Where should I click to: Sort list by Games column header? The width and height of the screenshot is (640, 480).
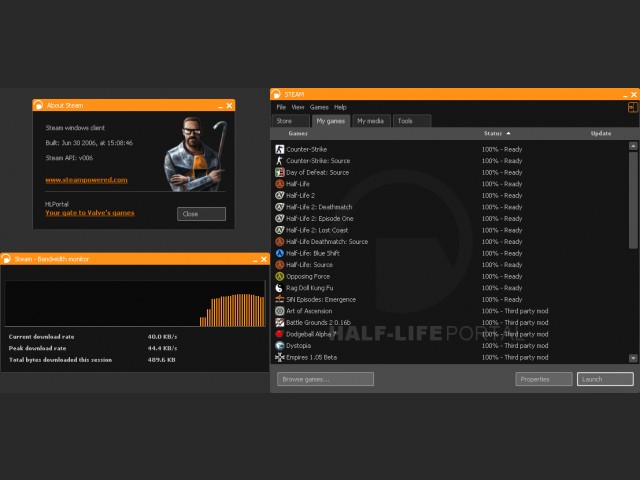click(x=298, y=133)
